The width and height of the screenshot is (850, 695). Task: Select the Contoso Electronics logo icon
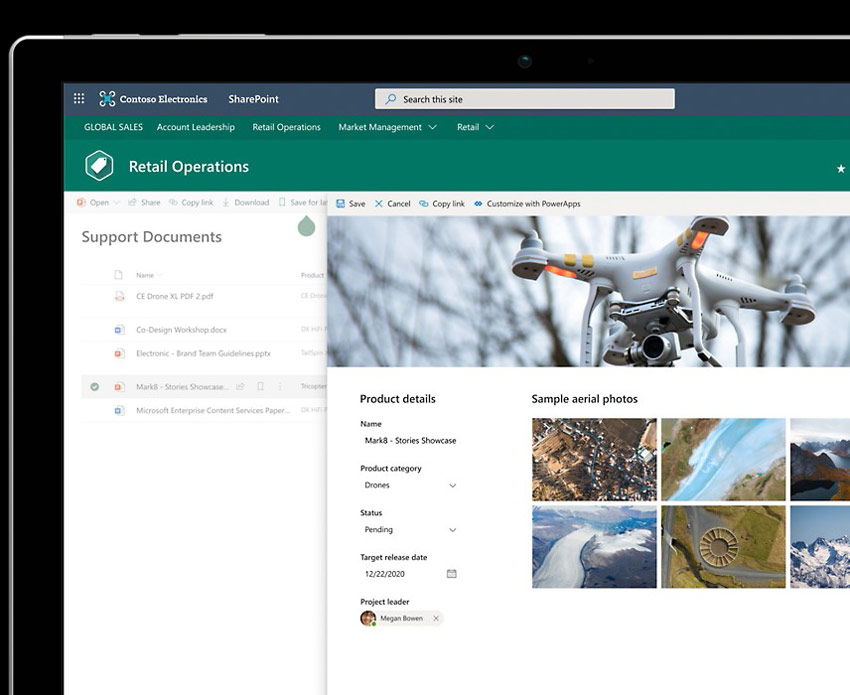click(x=105, y=98)
